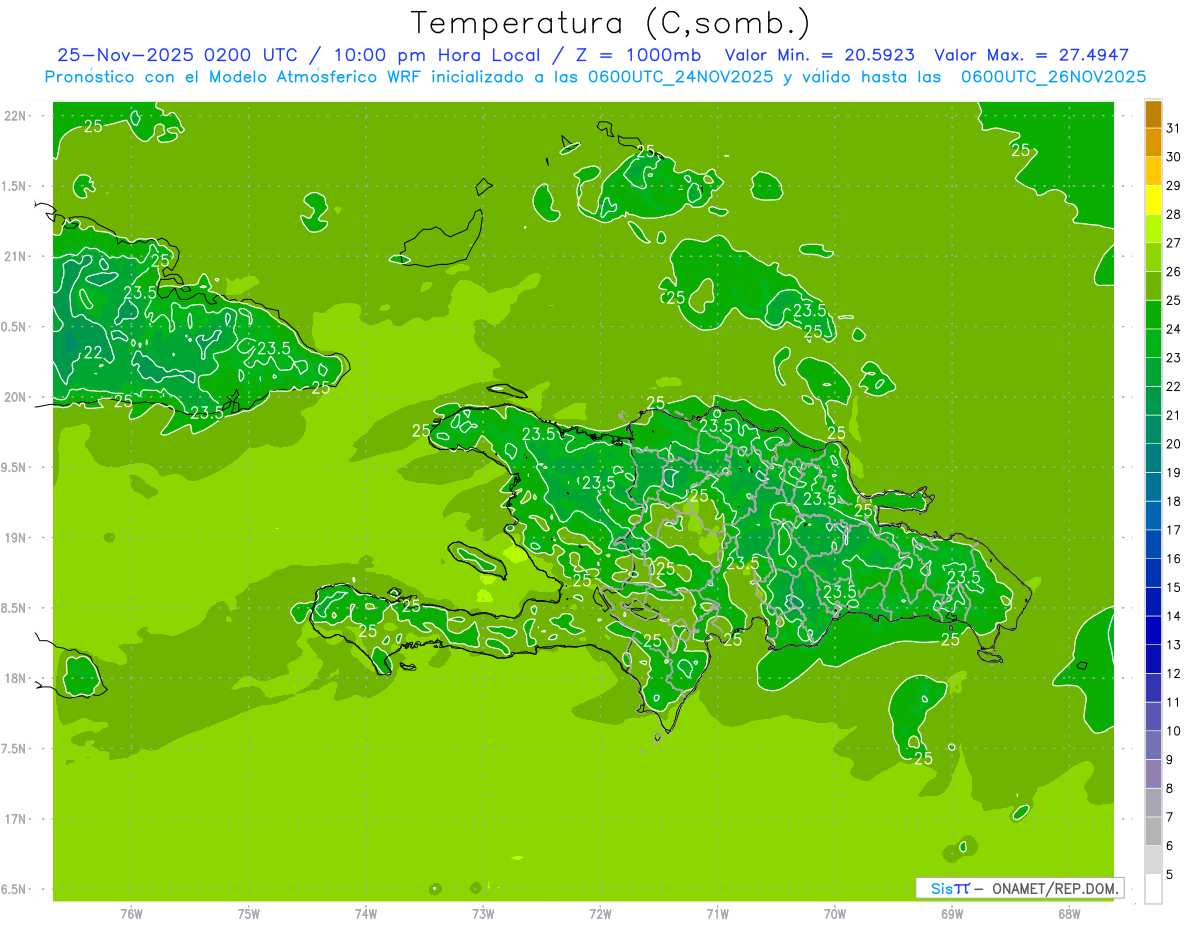Click the legend scale value 31

tap(1174, 128)
